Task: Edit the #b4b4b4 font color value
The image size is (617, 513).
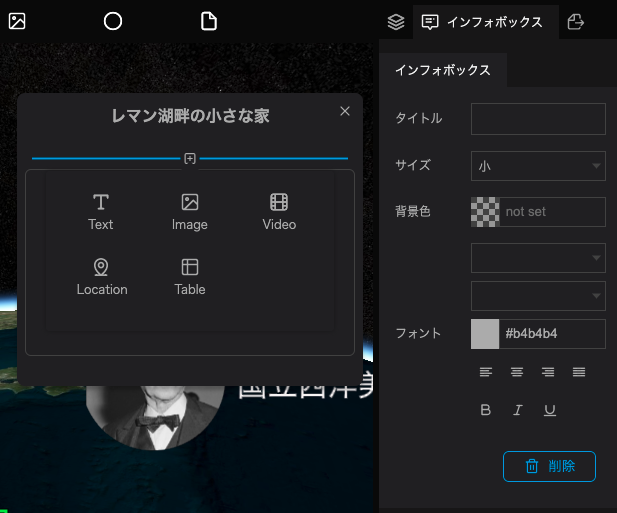Action: tap(552, 334)
